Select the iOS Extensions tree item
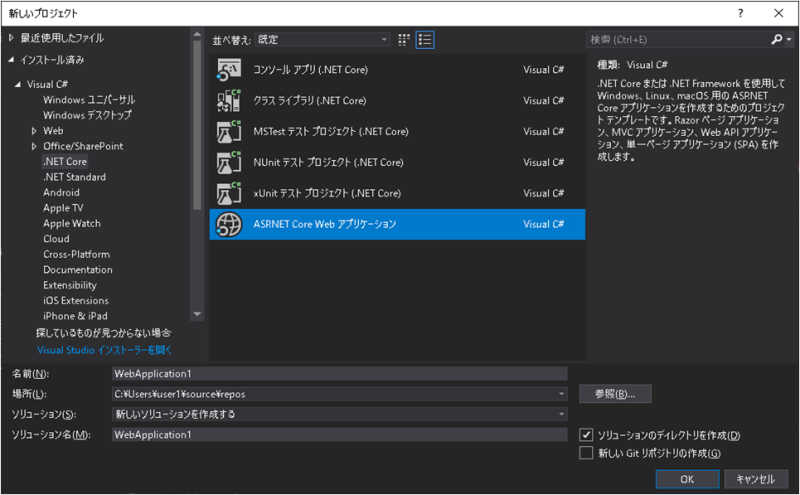This screenshot has width=800, height=495. pos(76,300)
